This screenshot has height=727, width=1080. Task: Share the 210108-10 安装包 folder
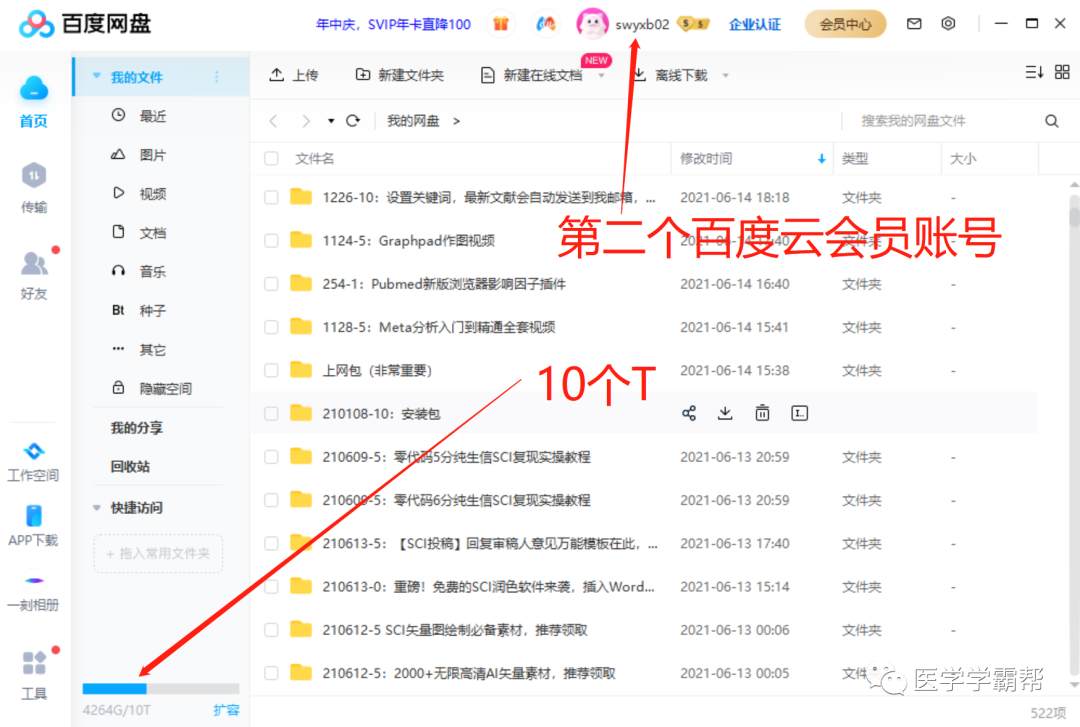(x=689, y=413)
